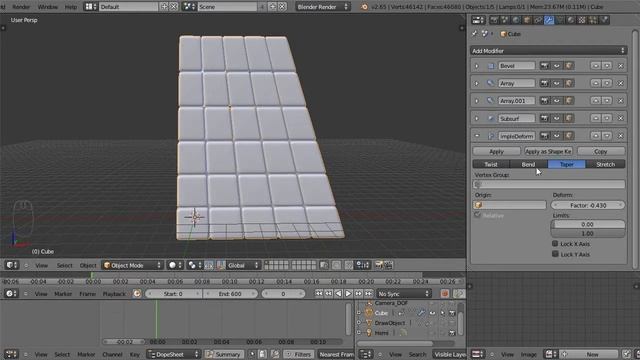
Task: Toggle automatic keyframe record button
Action: (444, 293)
